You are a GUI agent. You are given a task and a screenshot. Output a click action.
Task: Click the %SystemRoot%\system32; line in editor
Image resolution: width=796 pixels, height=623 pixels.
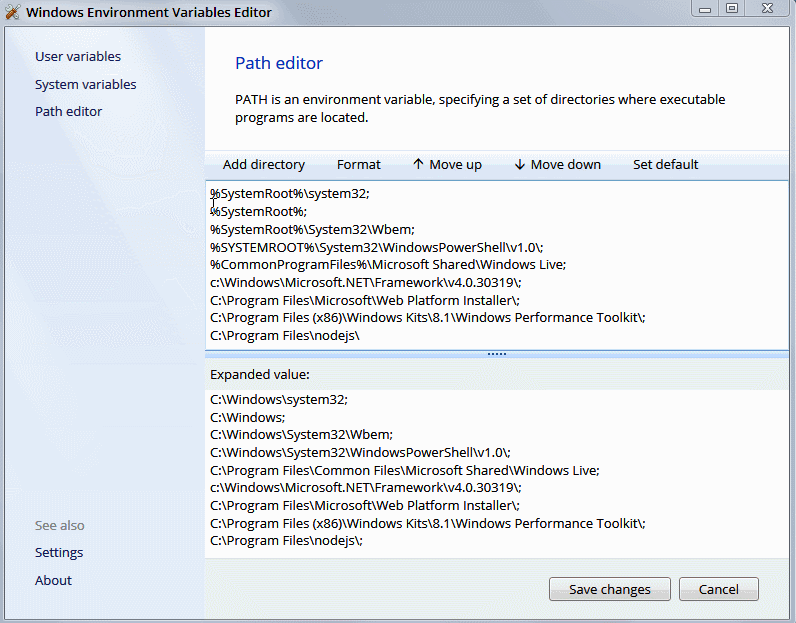click(x=290, y=193)
